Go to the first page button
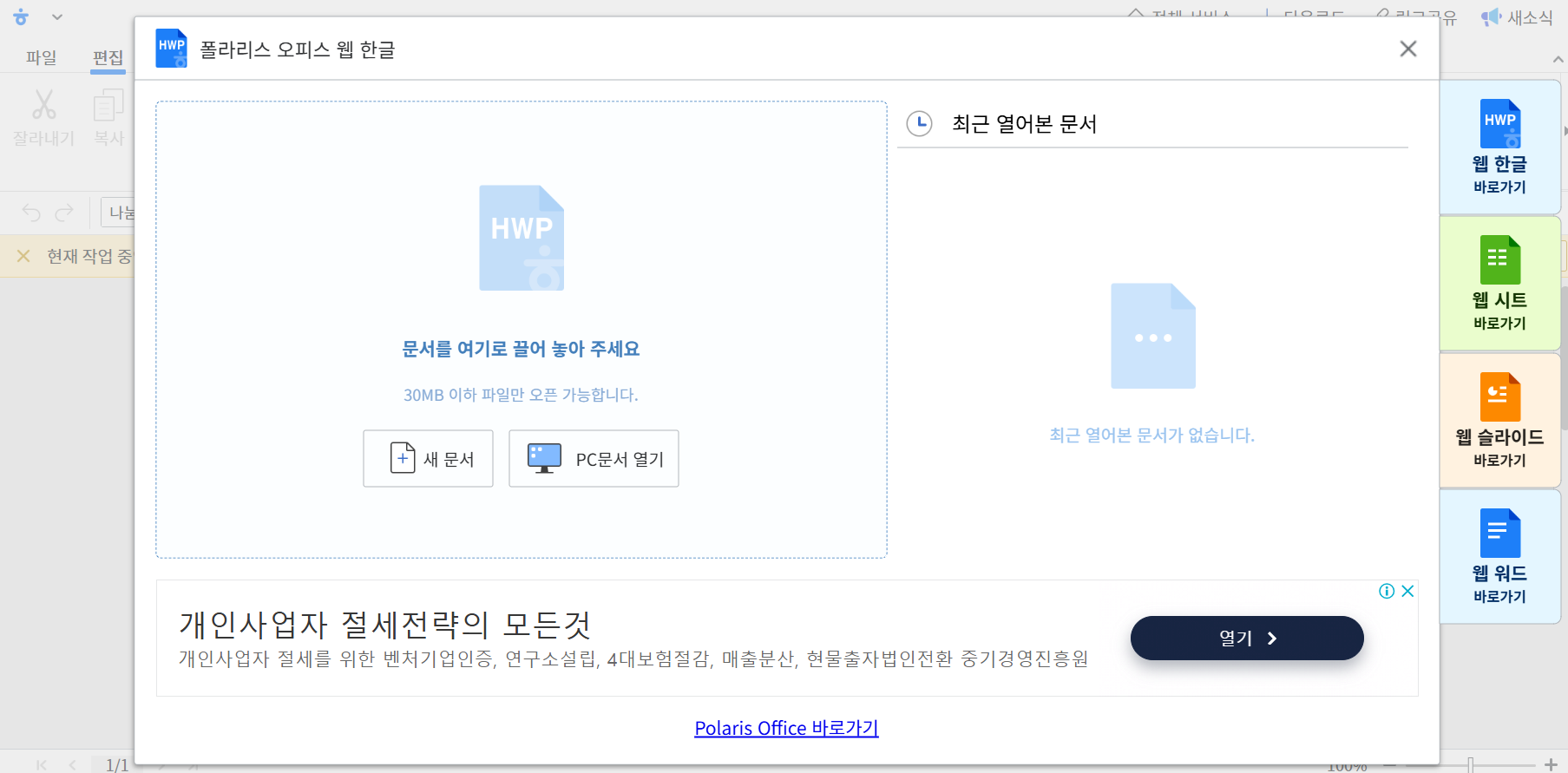 tap(42, 764)
